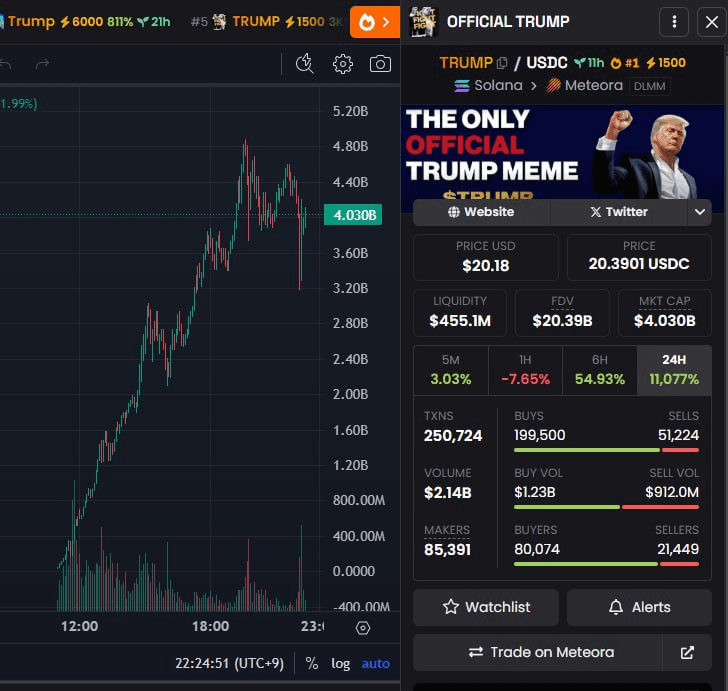Screen dimensions: 728x691
Task: Click the 18:00 time axis label
Action: [210, 626]
